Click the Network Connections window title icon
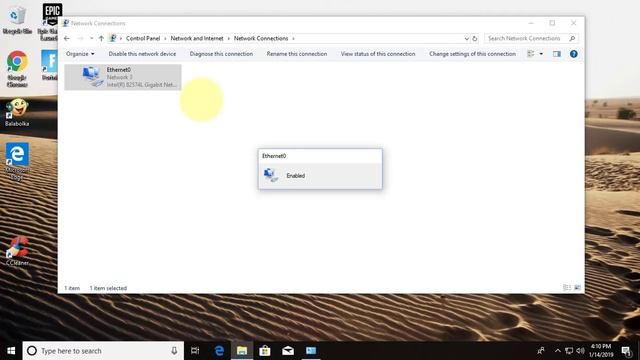The image size is (640, 360). click(x=66, y=23)
